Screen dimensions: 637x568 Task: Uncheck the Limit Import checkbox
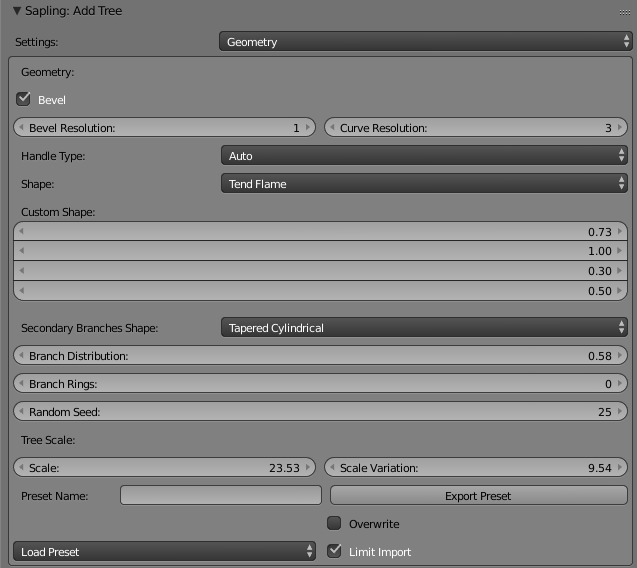pyautogui.click(x=334, y=551)
